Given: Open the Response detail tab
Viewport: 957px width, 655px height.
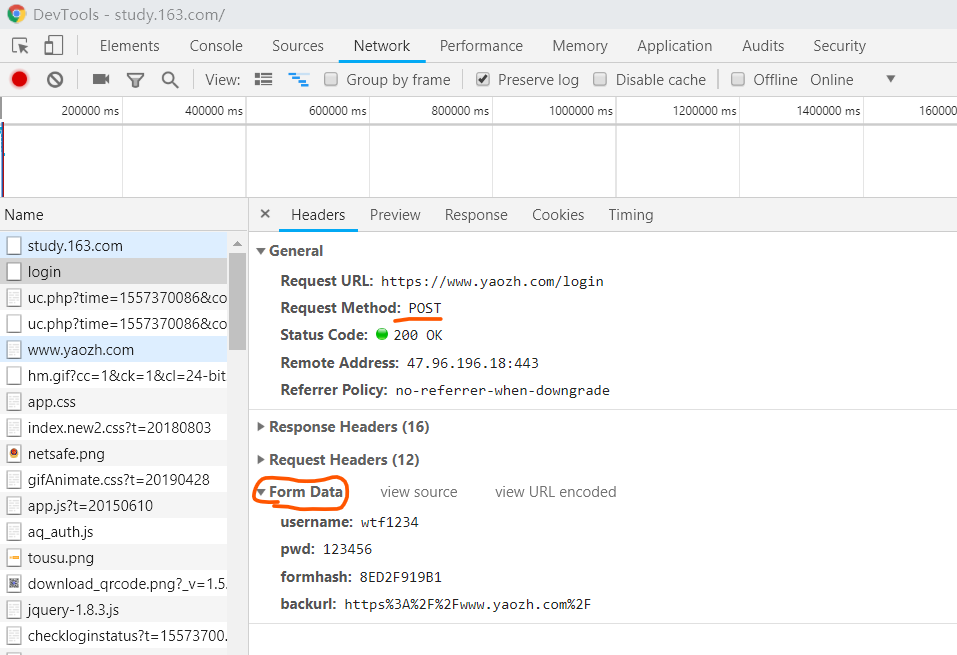Looking at the screenshot, I should click(476, 215).
